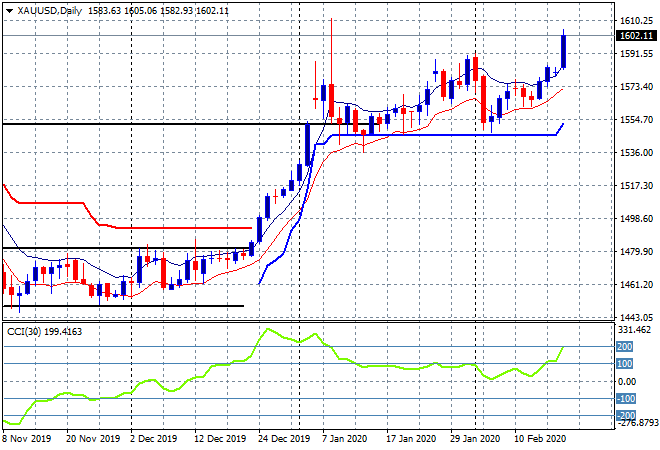Click price axis label 1536.00
The height and width of the screenshot is (450, 660).
tap(636, 152)
